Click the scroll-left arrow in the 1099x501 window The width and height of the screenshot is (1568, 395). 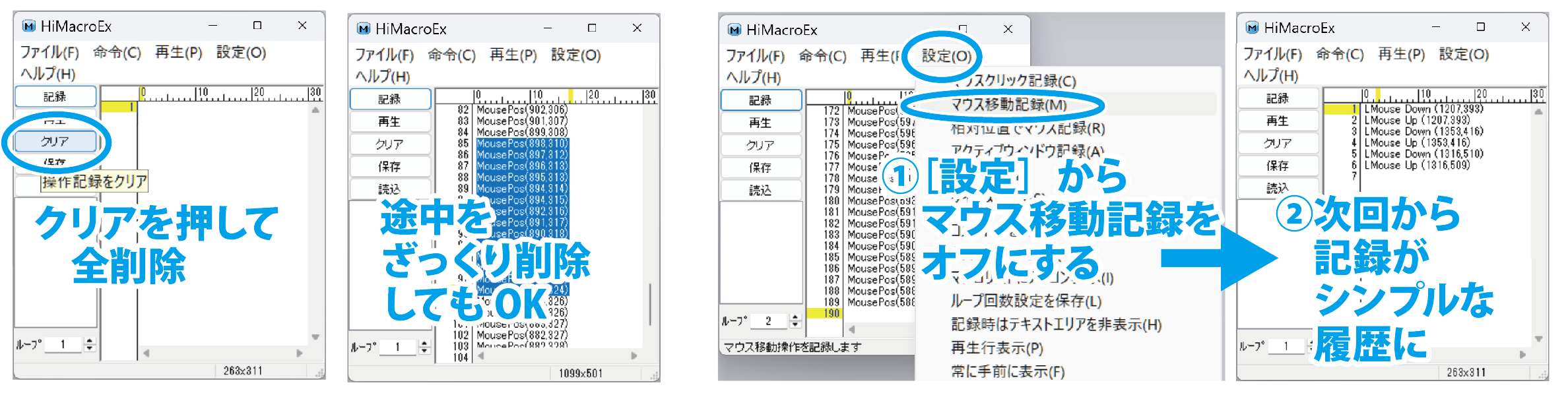tap(481, 356)
